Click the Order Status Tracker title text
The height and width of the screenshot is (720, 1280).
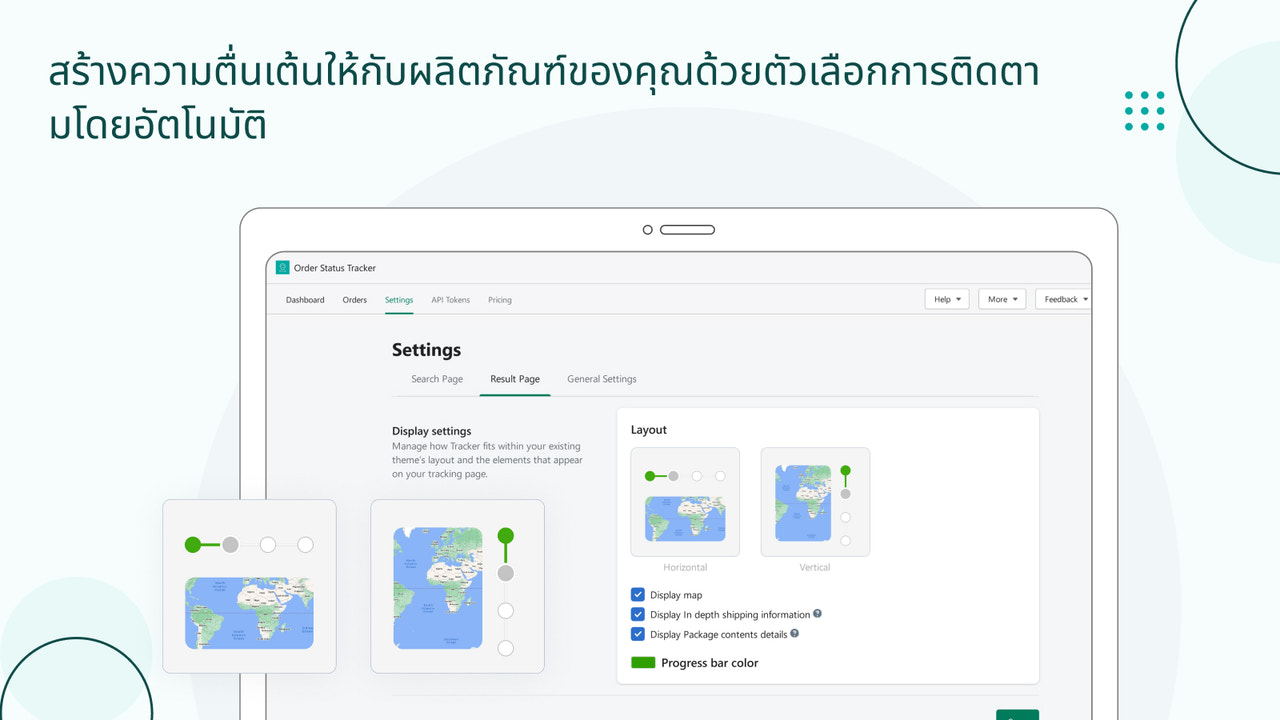pyautogui.click(x=335, y=268)
